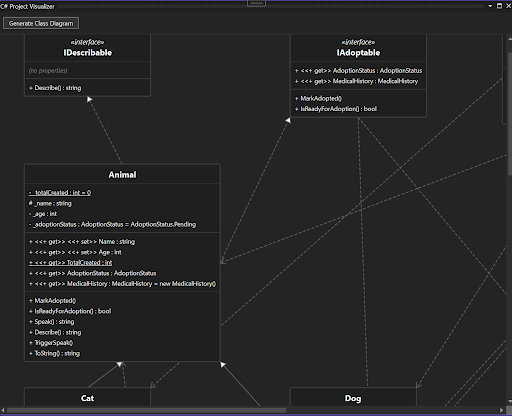The image size is (512, 416).
Task: Click the C# Project Visualizer title
Action: (x=27, y=6)
